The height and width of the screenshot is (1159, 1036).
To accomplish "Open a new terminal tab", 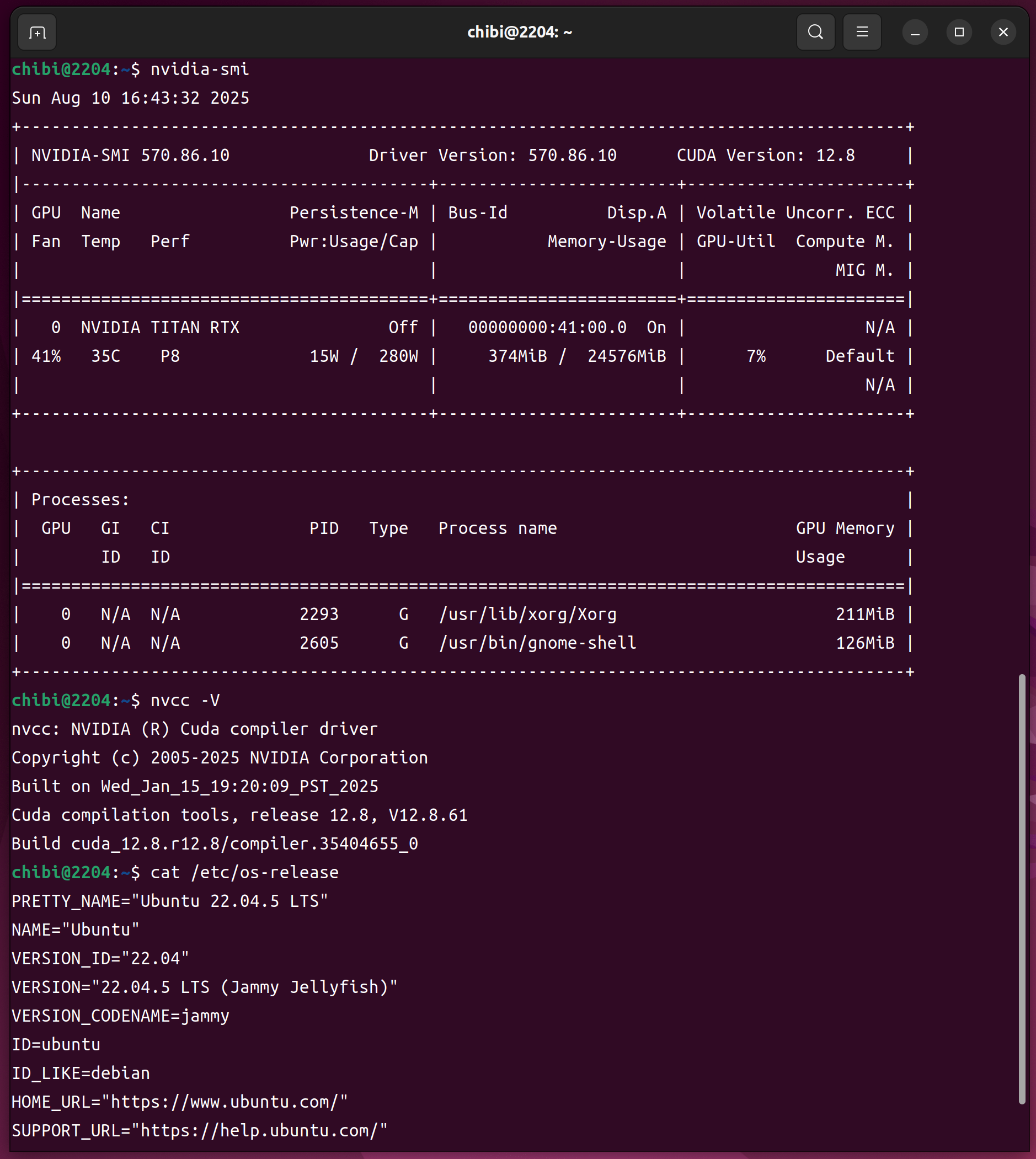I will click(x=37, y=33).
